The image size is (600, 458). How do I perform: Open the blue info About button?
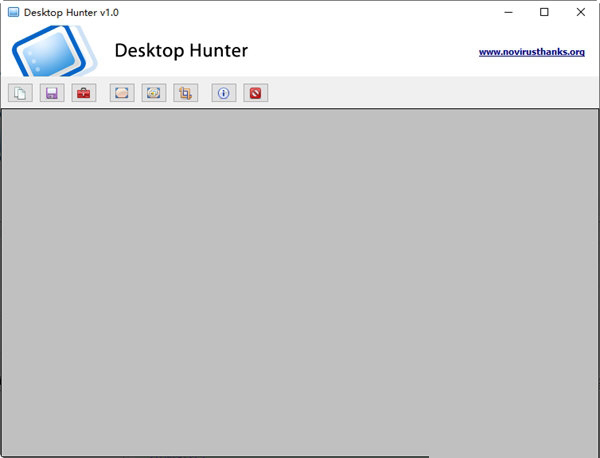[x=224, y=93]
